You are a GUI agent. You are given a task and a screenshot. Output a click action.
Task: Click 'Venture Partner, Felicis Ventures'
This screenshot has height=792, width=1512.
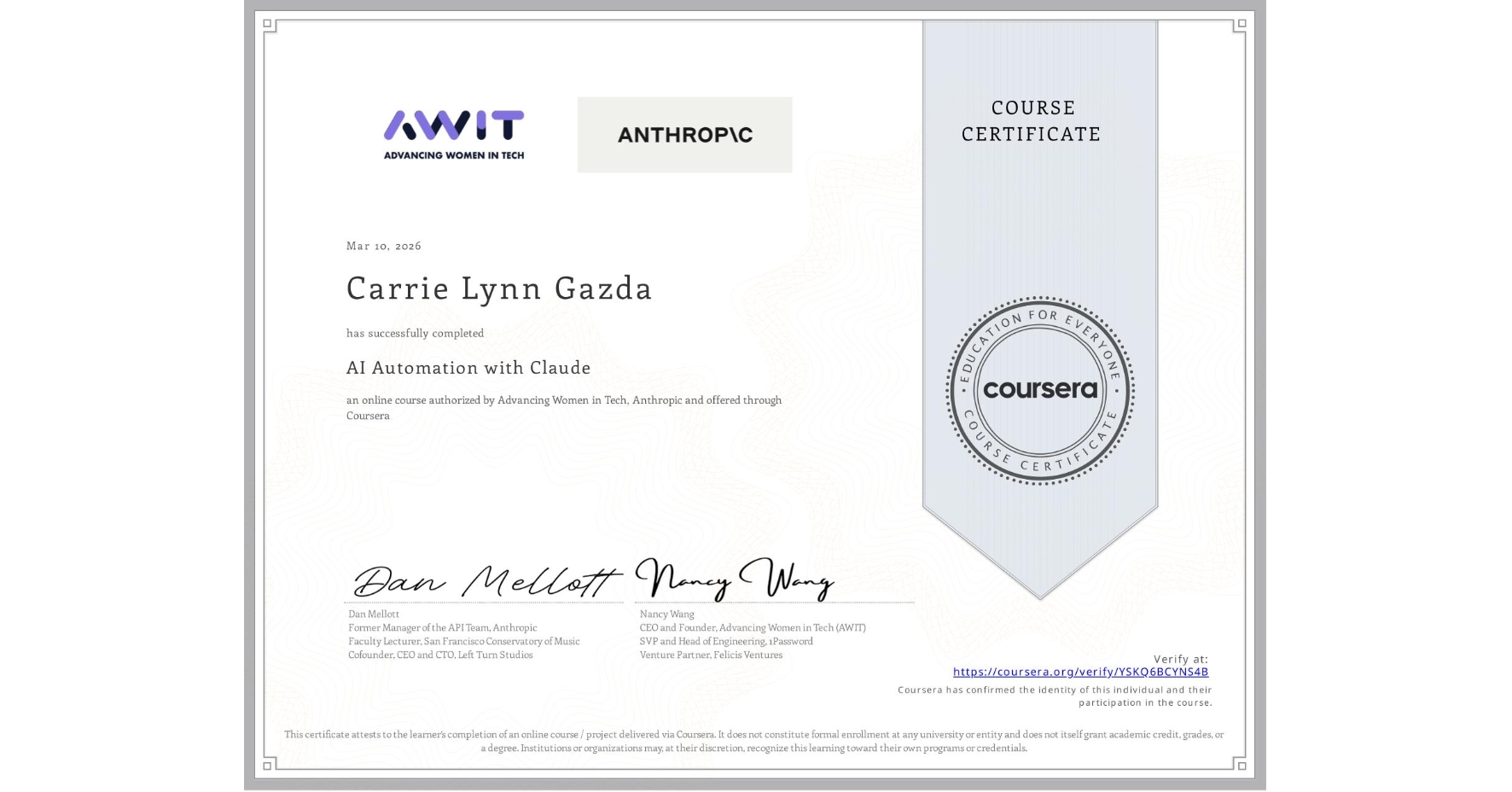click(x=711, y=655)
